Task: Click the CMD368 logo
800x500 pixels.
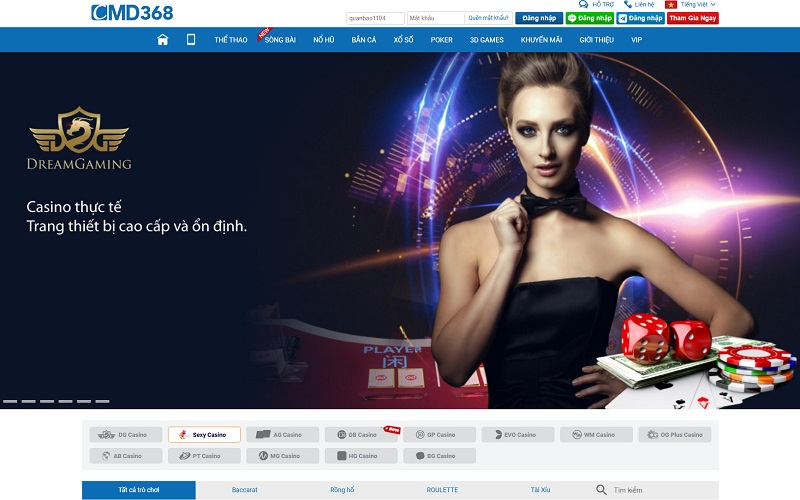Action: click(x=132, y=13)
